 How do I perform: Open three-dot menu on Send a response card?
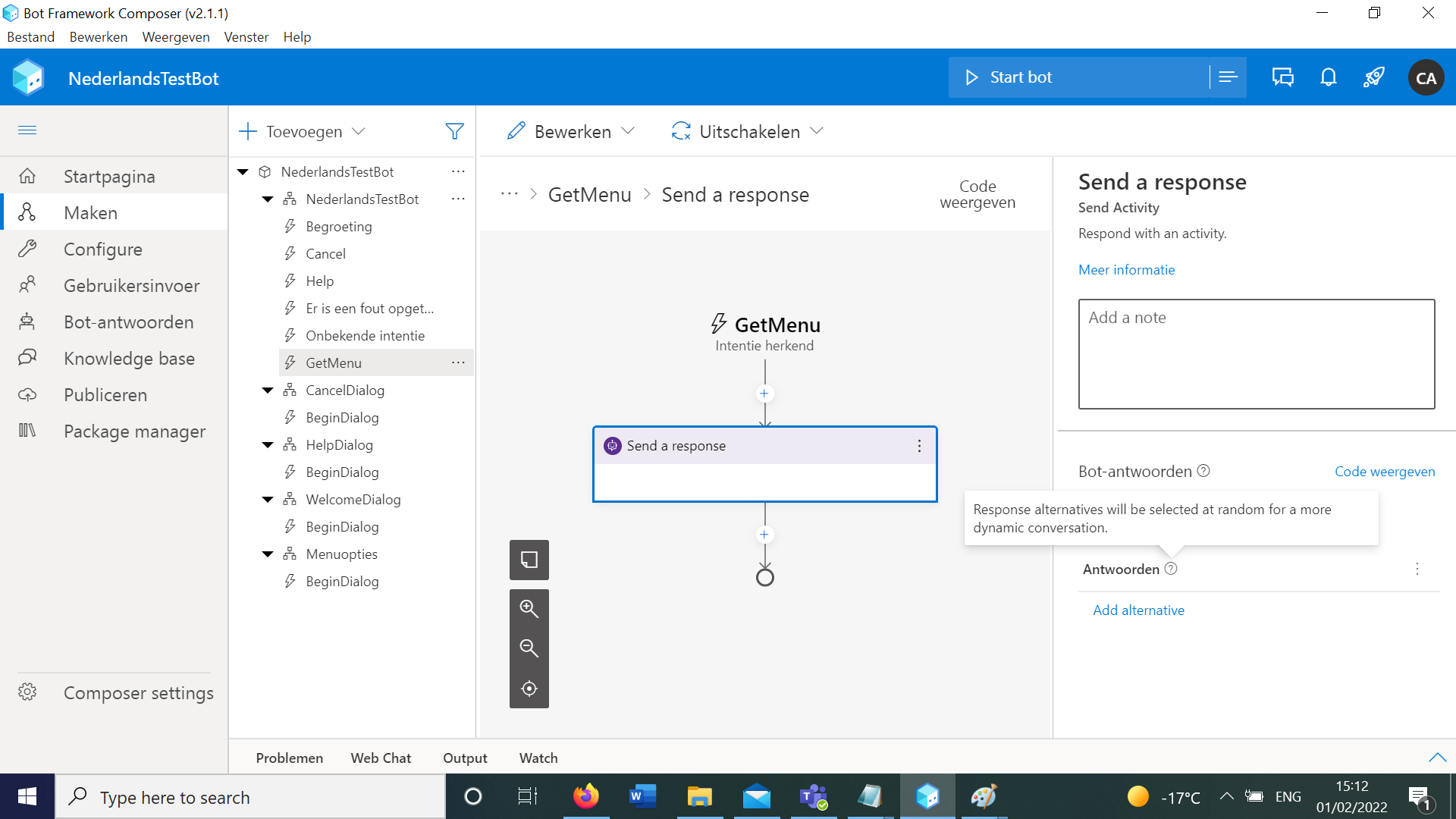[919, 446]
